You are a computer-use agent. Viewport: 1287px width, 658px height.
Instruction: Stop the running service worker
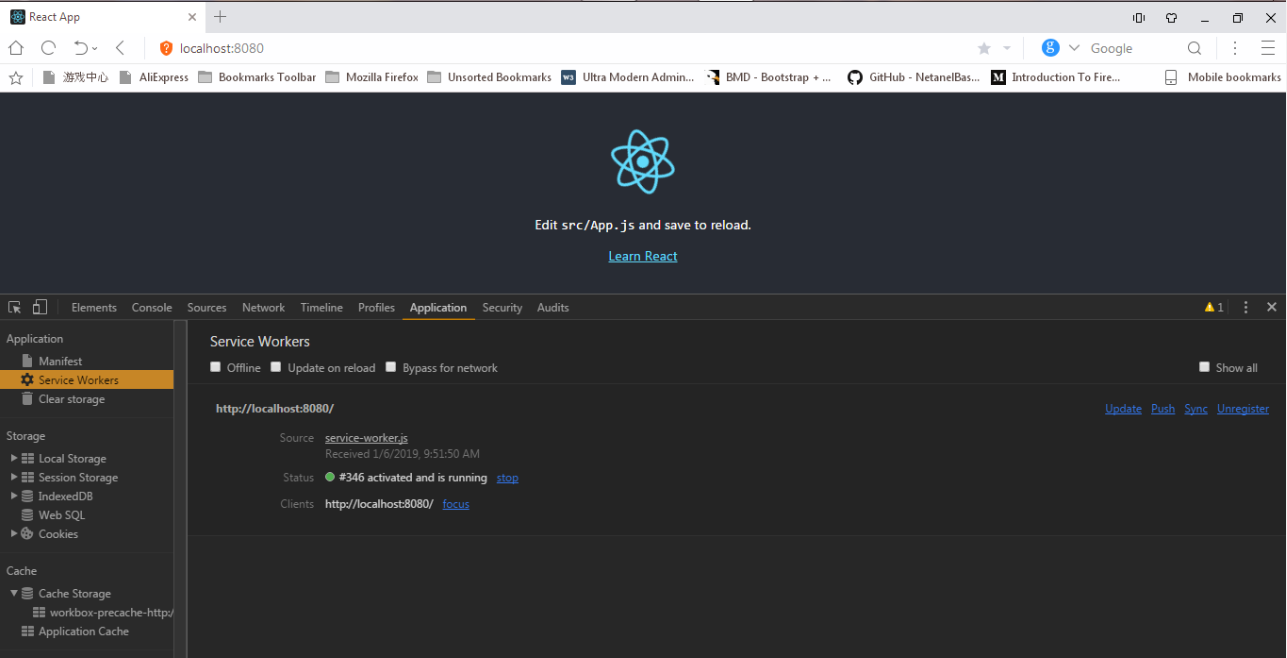click(x=507, y=478)
